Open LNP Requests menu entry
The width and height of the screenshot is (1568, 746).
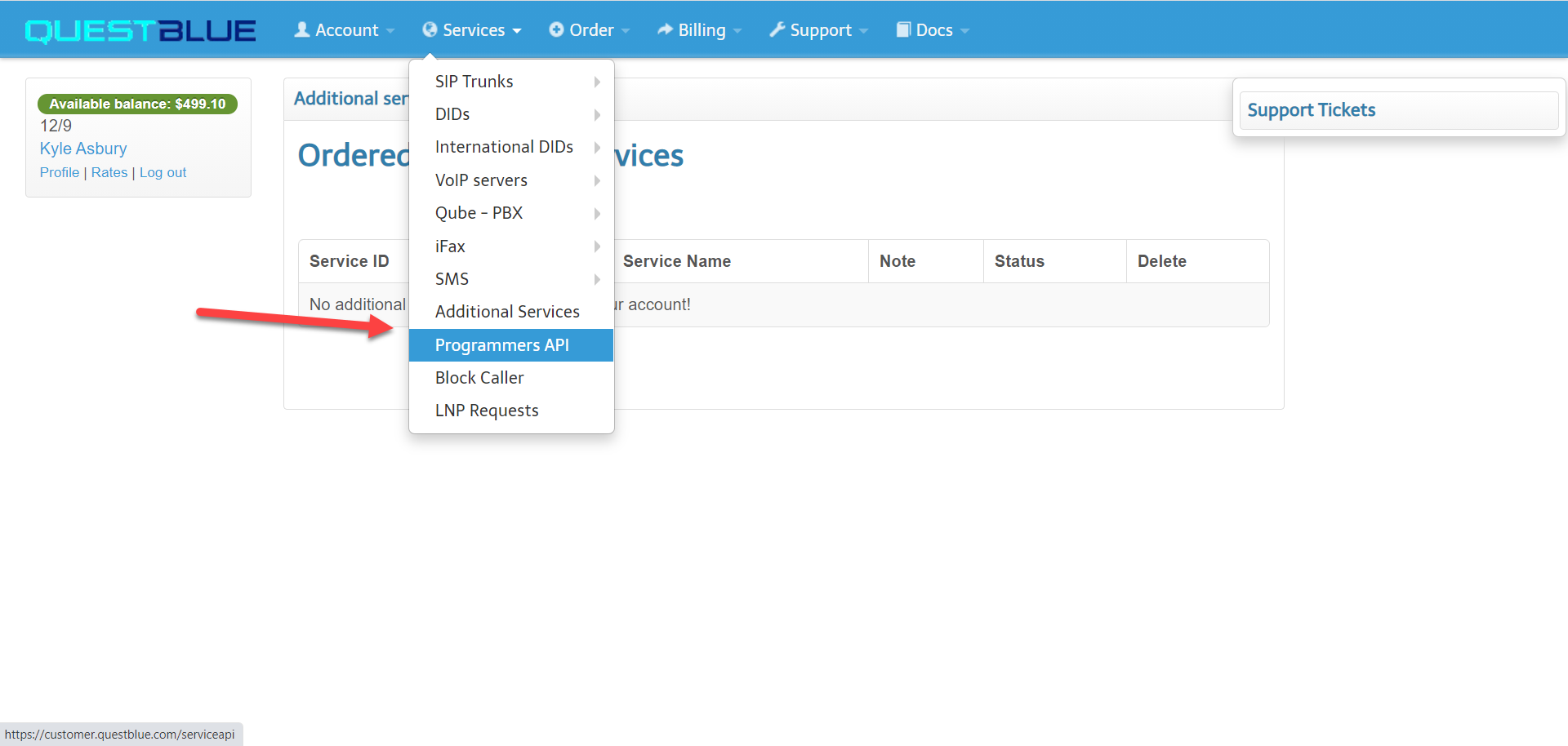click(511, 411)
